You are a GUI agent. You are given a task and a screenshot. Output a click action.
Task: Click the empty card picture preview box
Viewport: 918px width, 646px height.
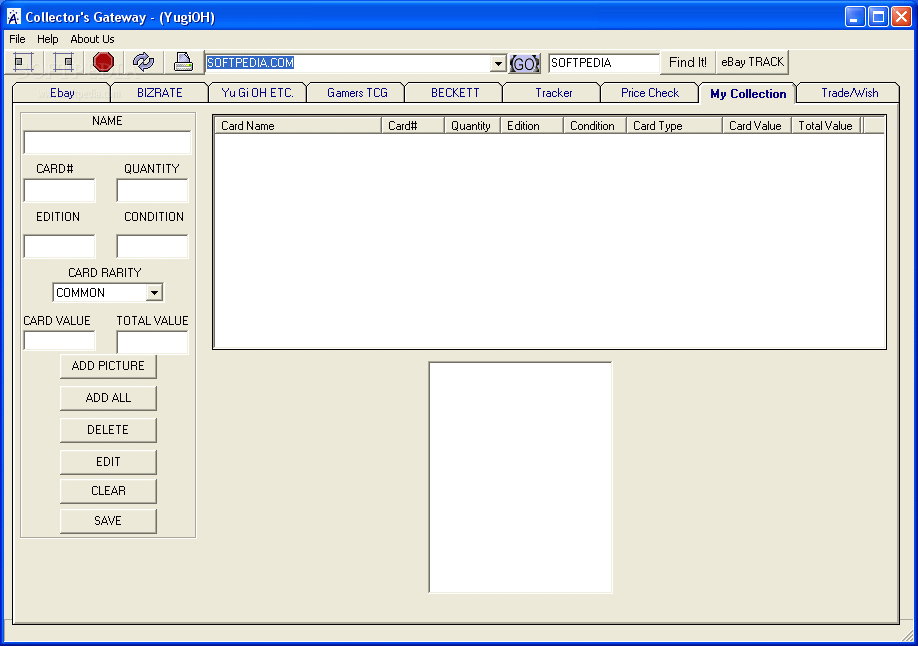pos(520,477)
